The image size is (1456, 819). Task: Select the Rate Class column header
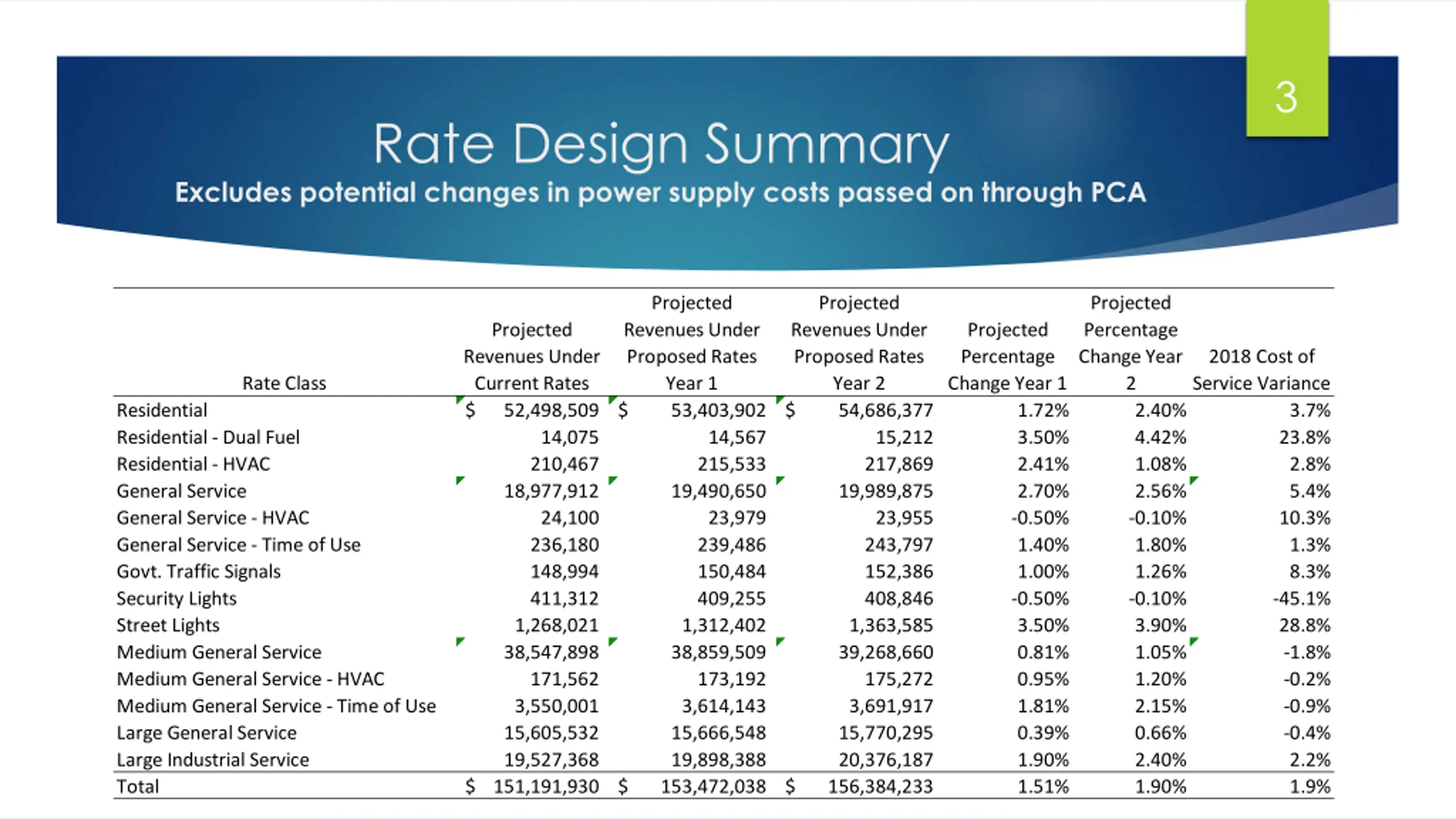click(x=284, y=383)
